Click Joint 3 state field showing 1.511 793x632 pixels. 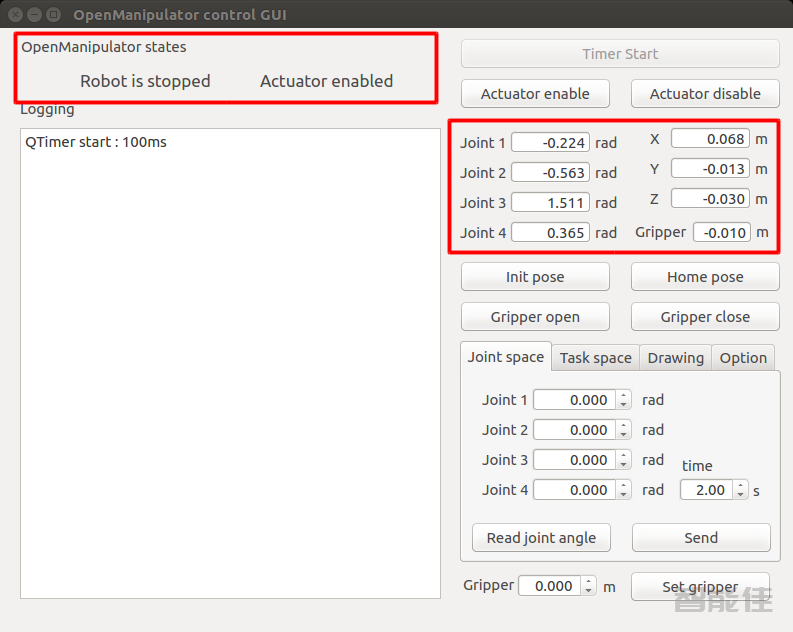(x=550, y=202)
